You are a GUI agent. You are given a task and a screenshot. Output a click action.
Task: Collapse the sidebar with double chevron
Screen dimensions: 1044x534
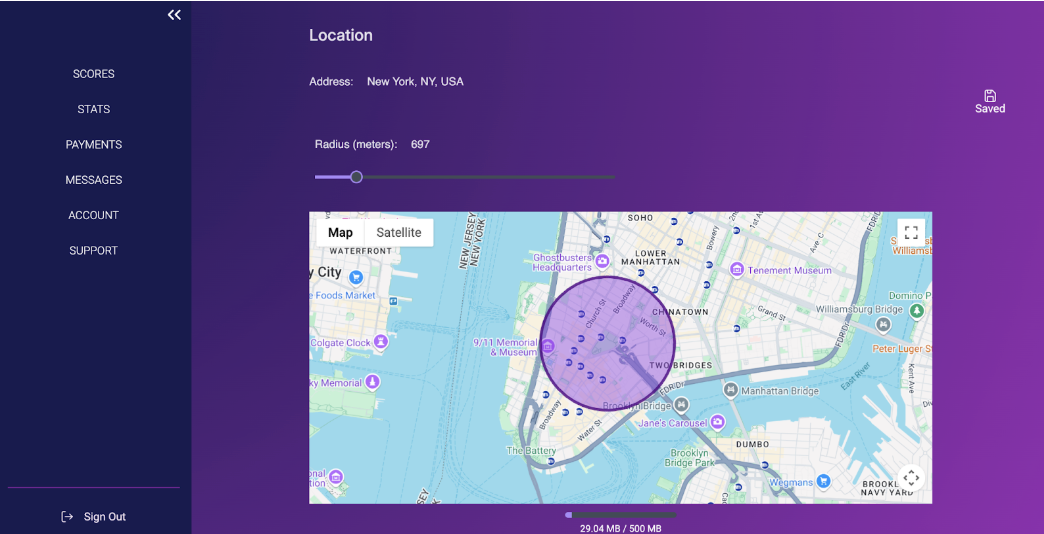click(174, 15)
